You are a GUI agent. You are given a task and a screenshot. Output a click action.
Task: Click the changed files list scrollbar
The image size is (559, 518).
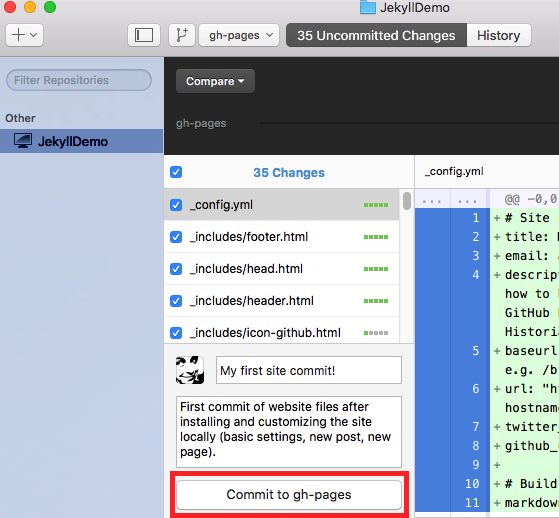[x=407, y=201]
